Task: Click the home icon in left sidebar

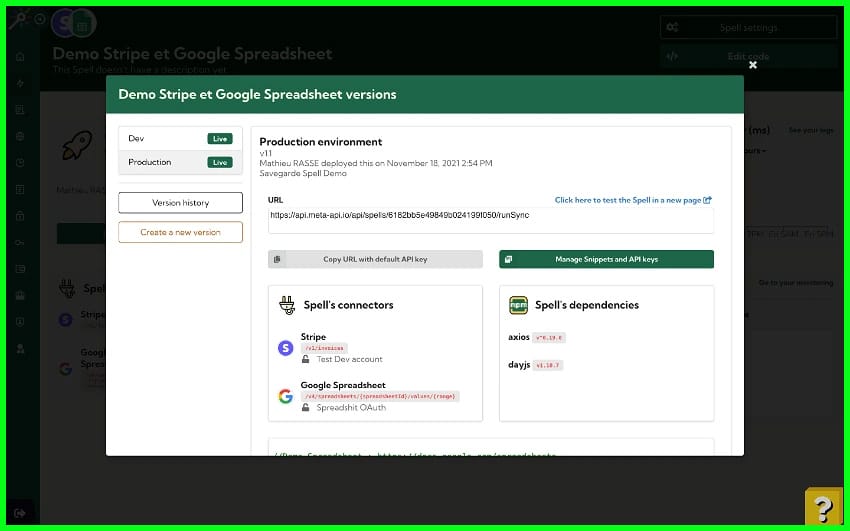Action: click(20, 57)
